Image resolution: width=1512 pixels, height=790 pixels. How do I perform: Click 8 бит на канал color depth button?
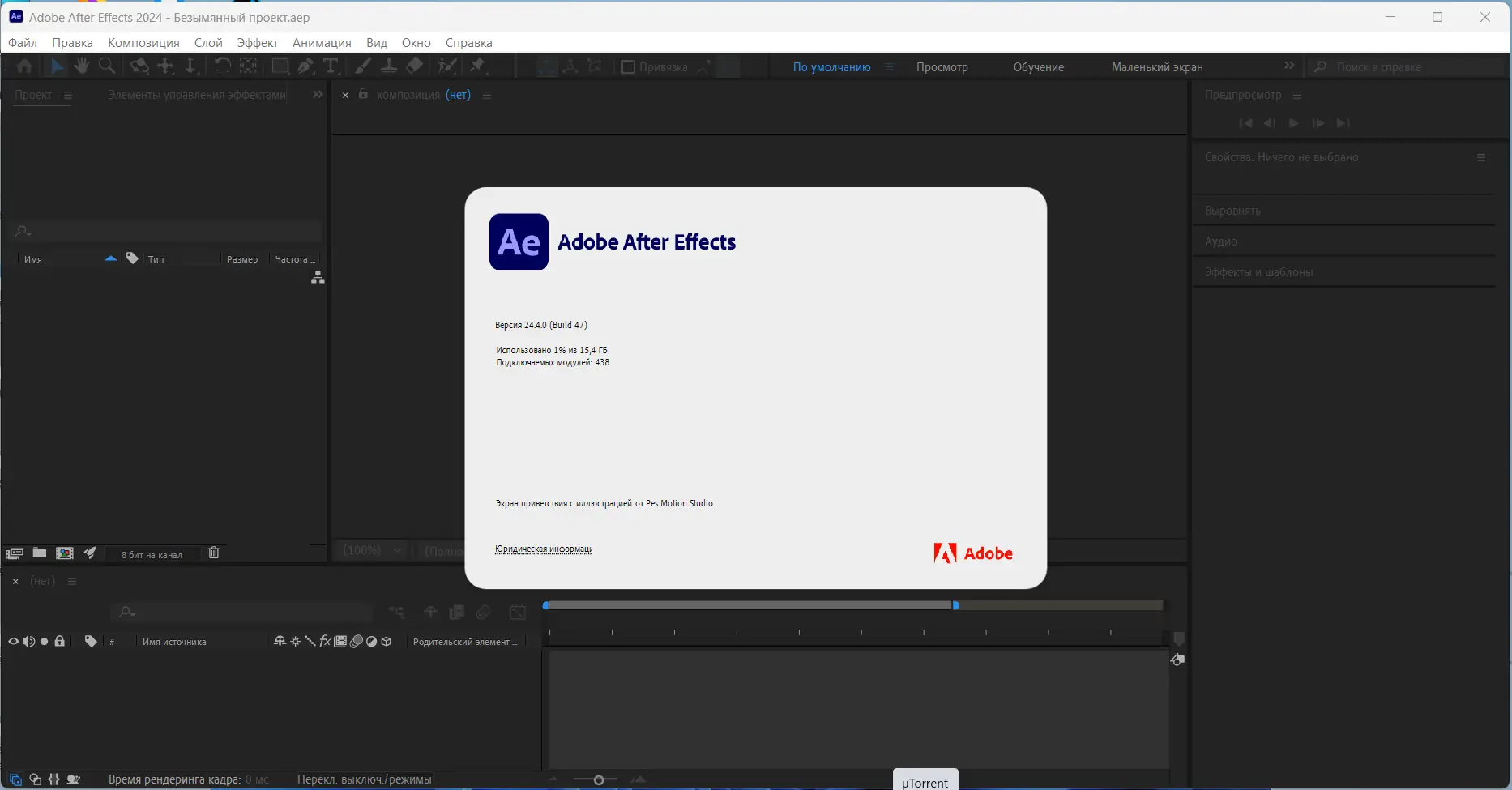pyautogui.click(x=152, y=555)
